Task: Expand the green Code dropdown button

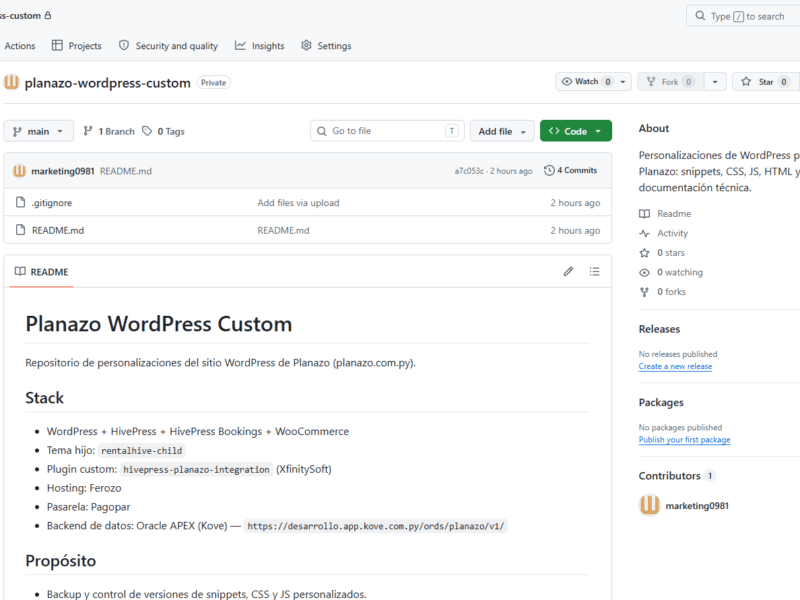Action: click(x=576, y=131)
